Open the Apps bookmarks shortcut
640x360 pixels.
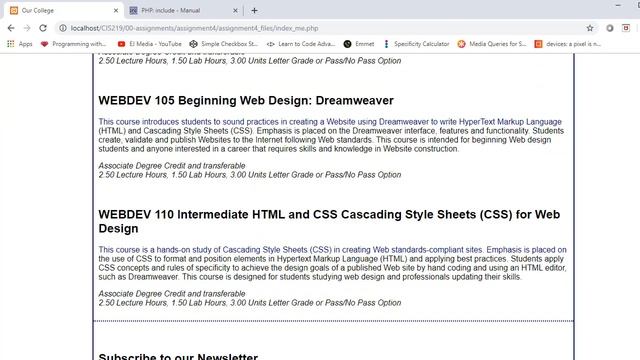[x=20, y=44]
